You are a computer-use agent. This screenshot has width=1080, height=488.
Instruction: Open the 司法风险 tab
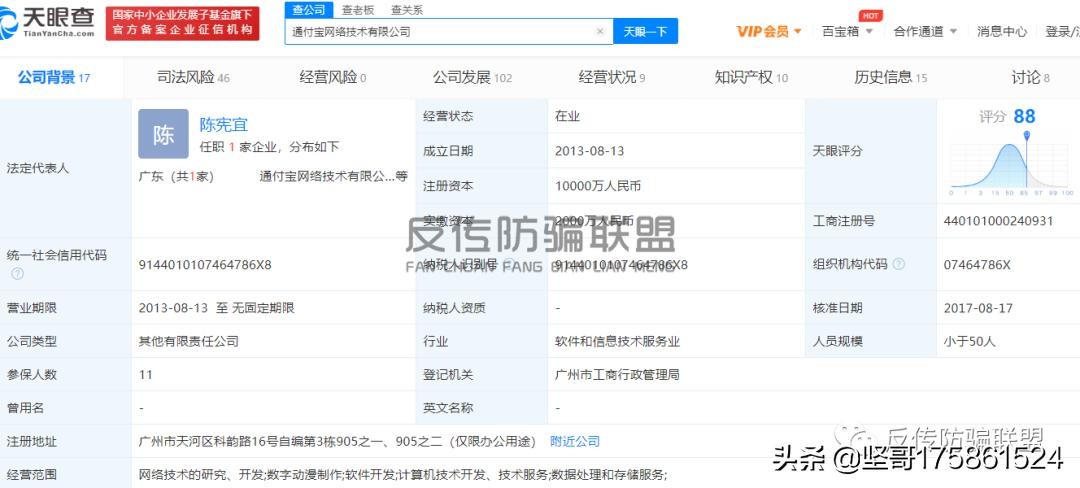pyautogui.click(x=193, y=78)
